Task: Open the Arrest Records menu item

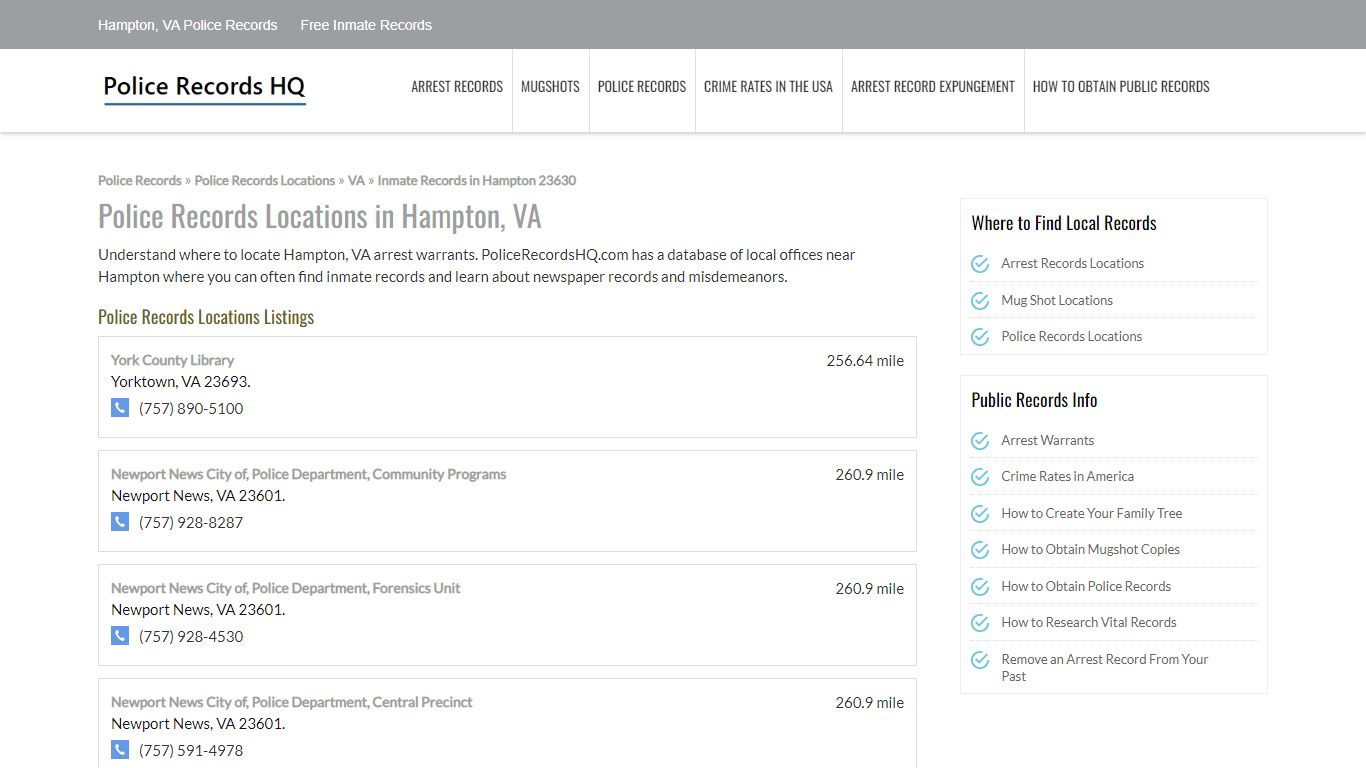Action: pyautogui.click(x=457, y=87)
